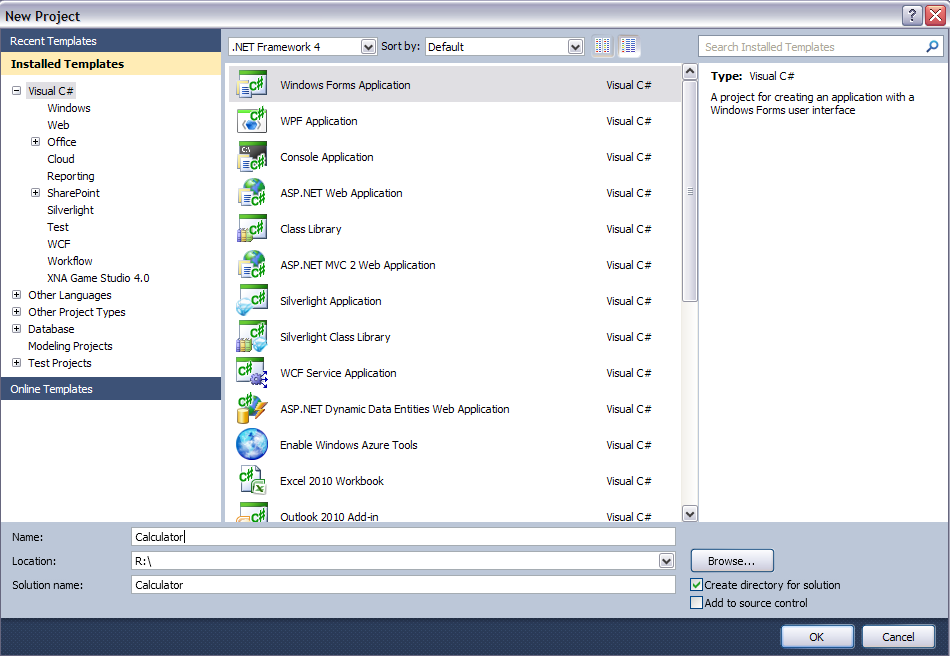Click the Browse... button

pos(732,561)
